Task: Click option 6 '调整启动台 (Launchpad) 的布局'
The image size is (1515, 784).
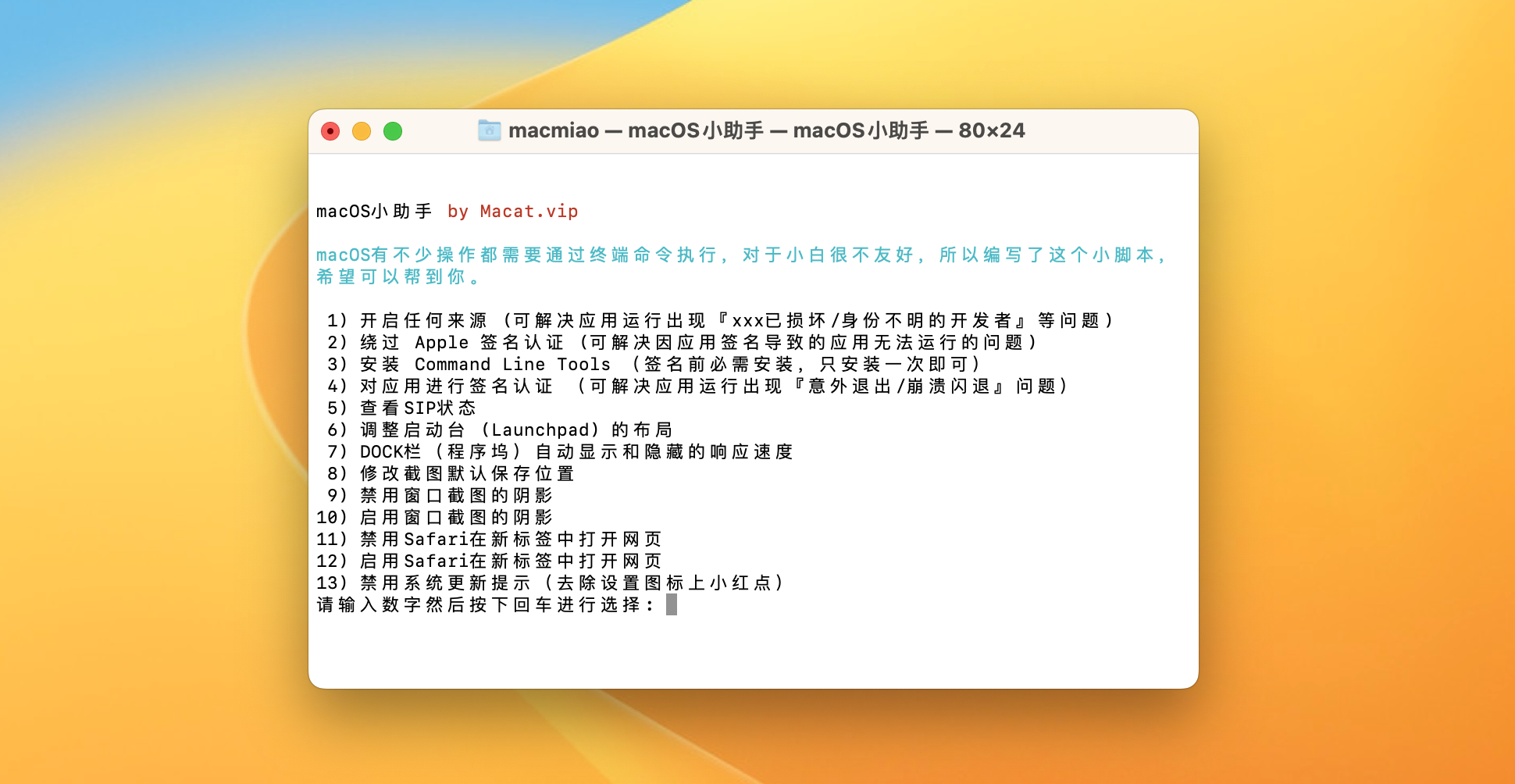Action: [499, 430]
